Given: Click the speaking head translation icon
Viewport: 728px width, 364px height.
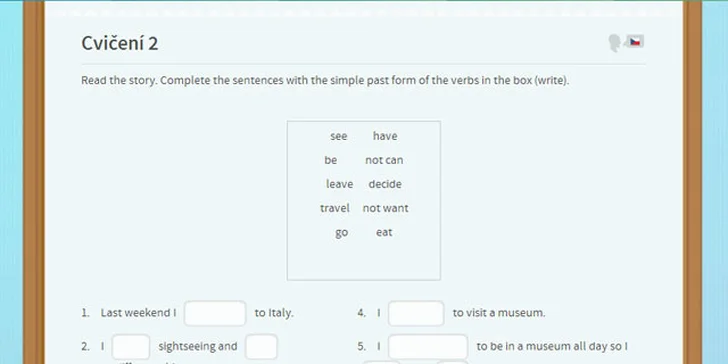Looking at the screenshot, I should coord(615,43).
